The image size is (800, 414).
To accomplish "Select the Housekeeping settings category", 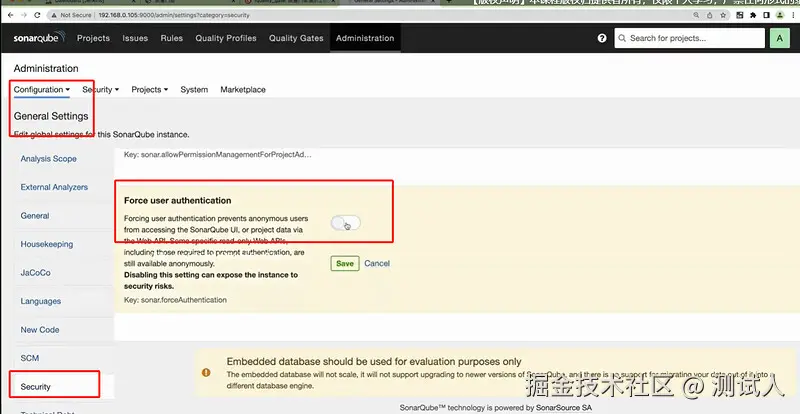I will 47,244.
